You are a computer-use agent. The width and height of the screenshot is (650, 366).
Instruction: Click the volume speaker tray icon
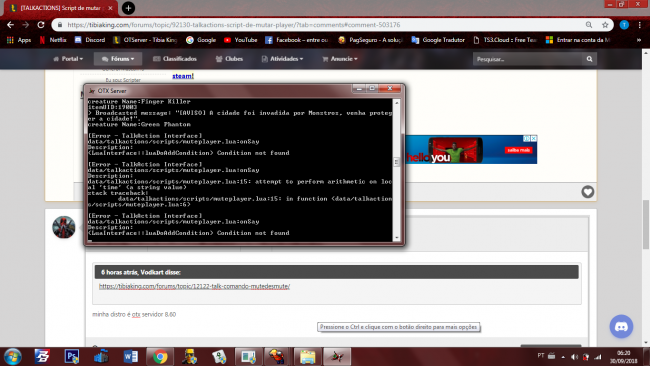574,356
